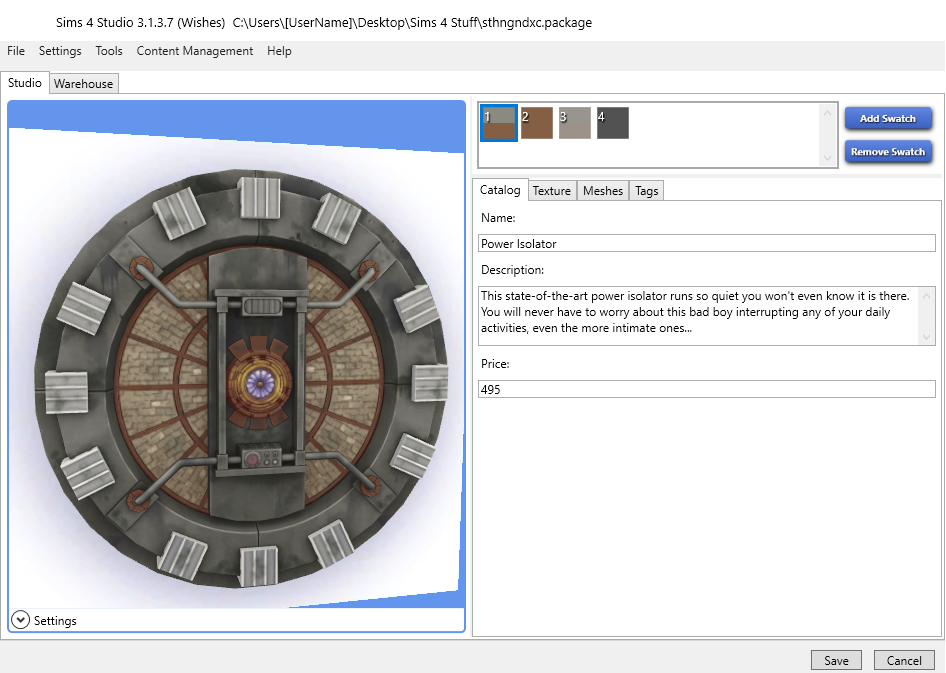Save the package changes

click(836, 660)
